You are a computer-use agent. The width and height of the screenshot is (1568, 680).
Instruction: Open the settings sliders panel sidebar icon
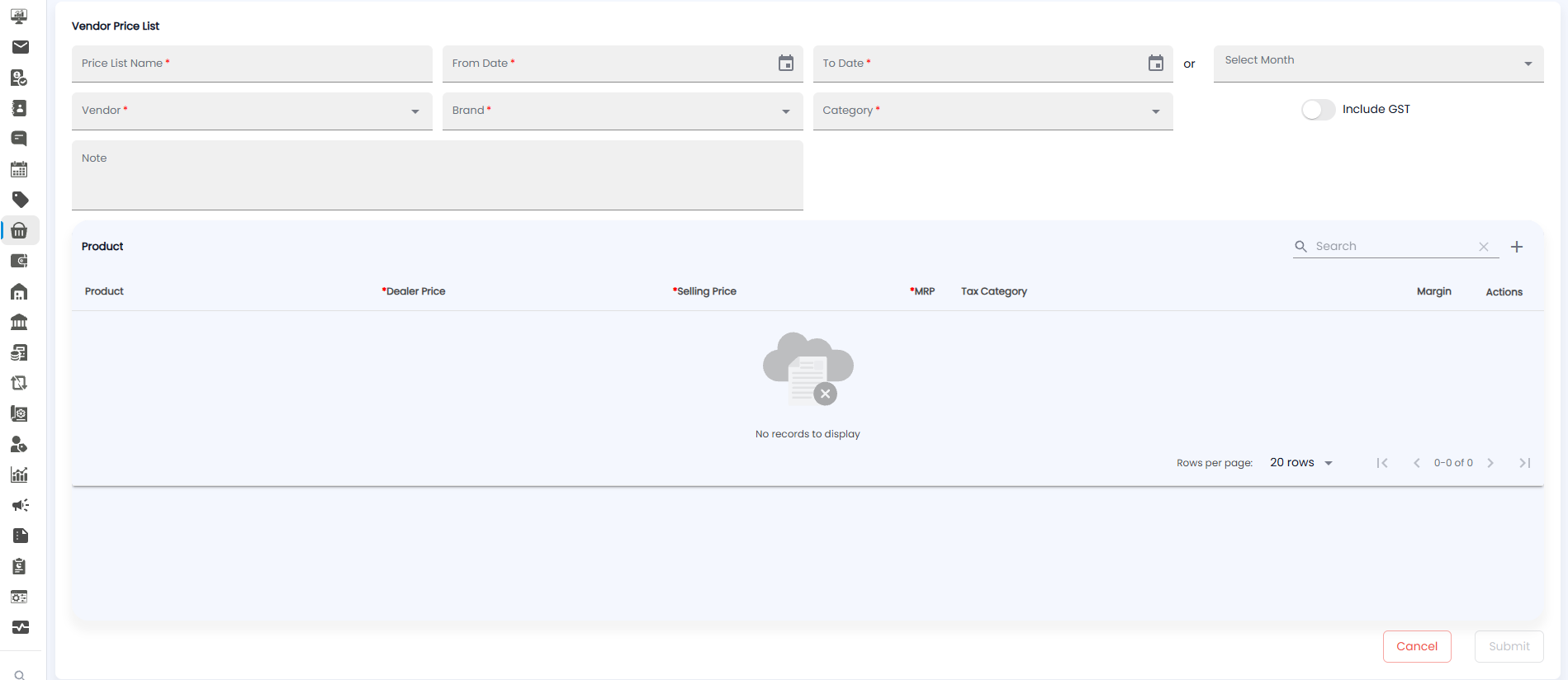[x=19, y=597]
